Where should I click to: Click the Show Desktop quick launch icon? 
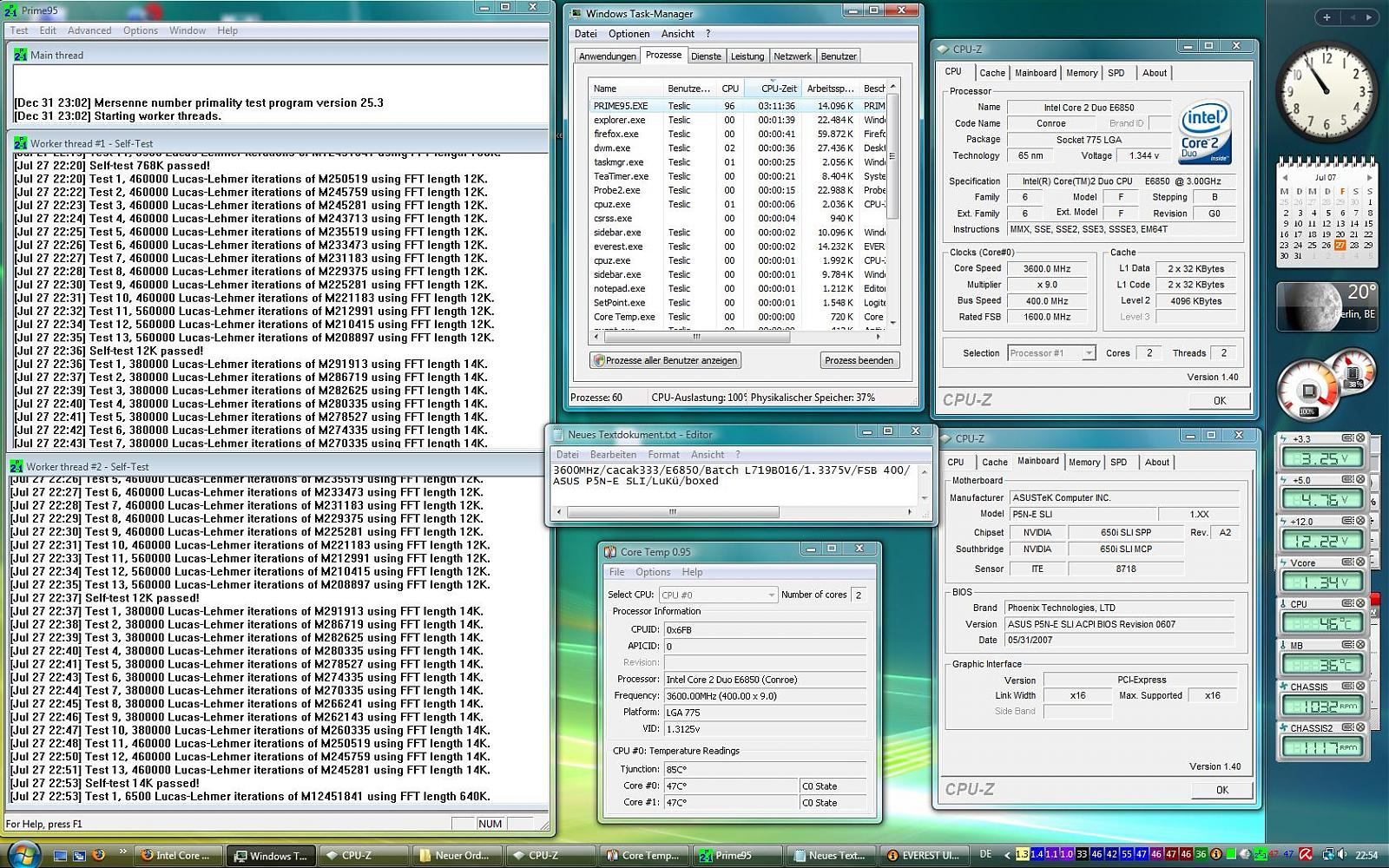coord(60,855)
